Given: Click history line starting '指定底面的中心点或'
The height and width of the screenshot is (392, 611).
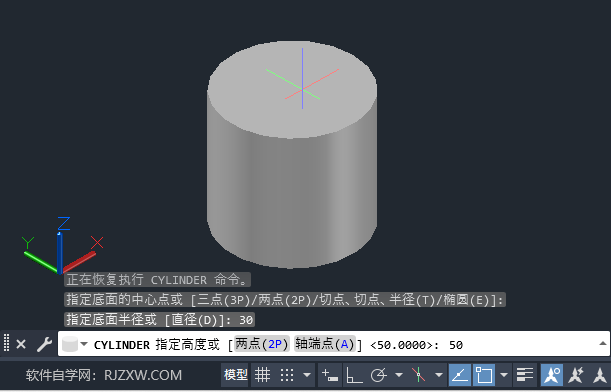Looking at the screenshot, I should (285, 299).
